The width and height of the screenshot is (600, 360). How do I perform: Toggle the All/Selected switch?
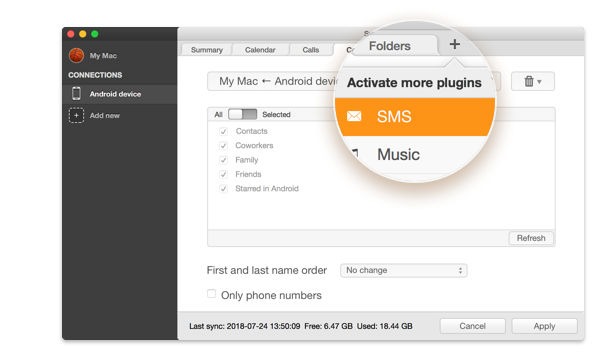pyautogui.click(x=243, y=114)
